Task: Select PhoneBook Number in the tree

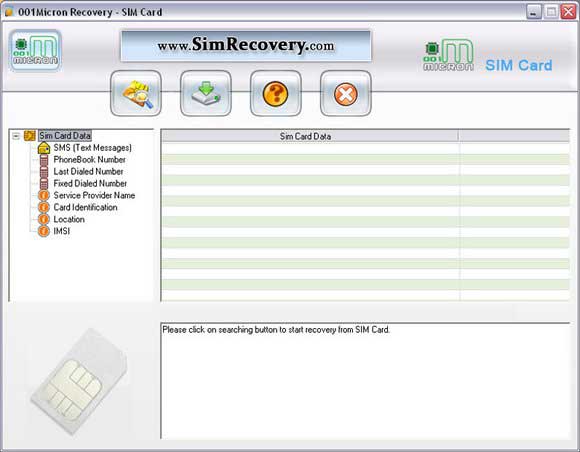Action: coord(90,159)
